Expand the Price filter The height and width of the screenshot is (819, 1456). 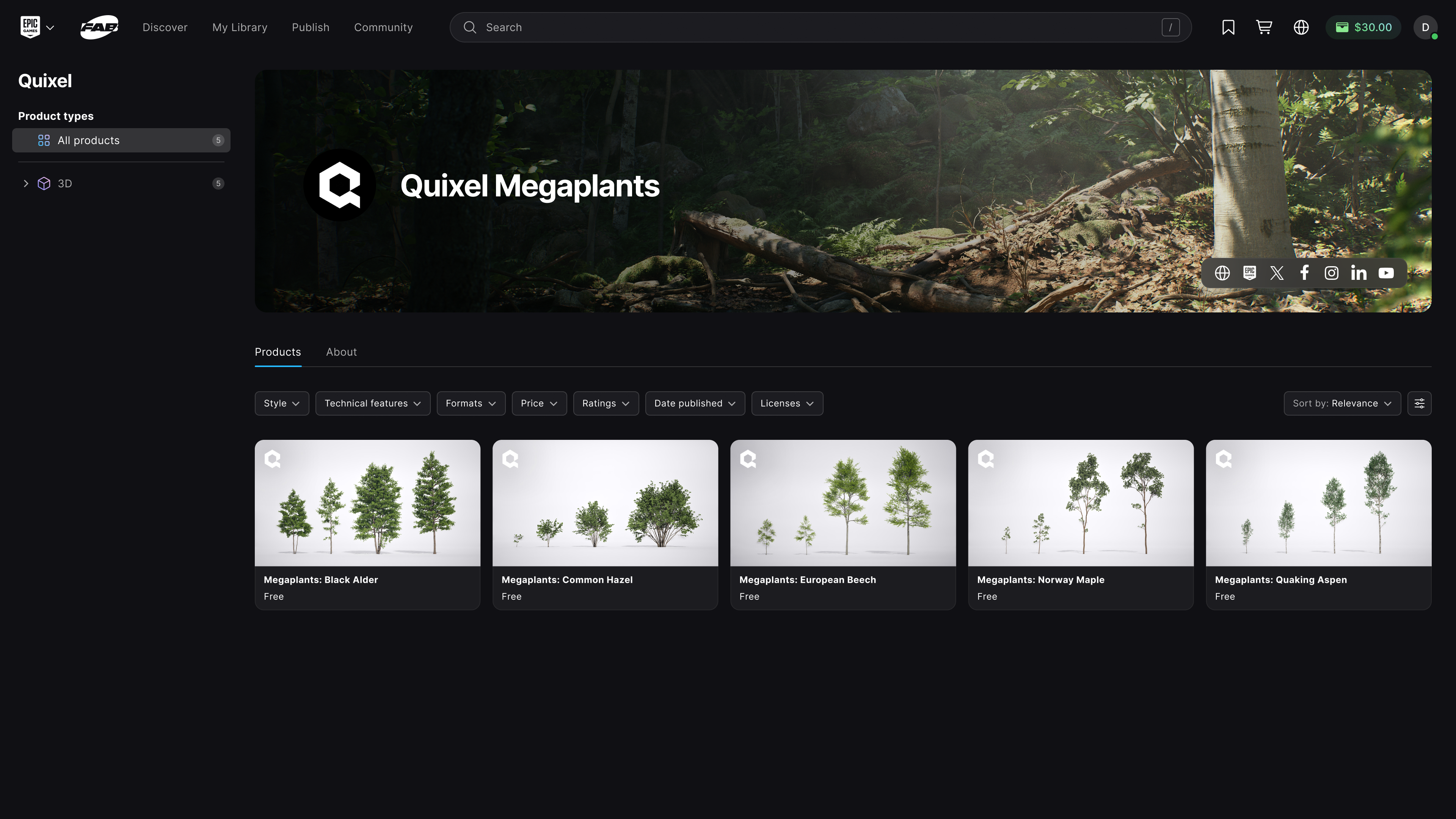tap(539, 403)
